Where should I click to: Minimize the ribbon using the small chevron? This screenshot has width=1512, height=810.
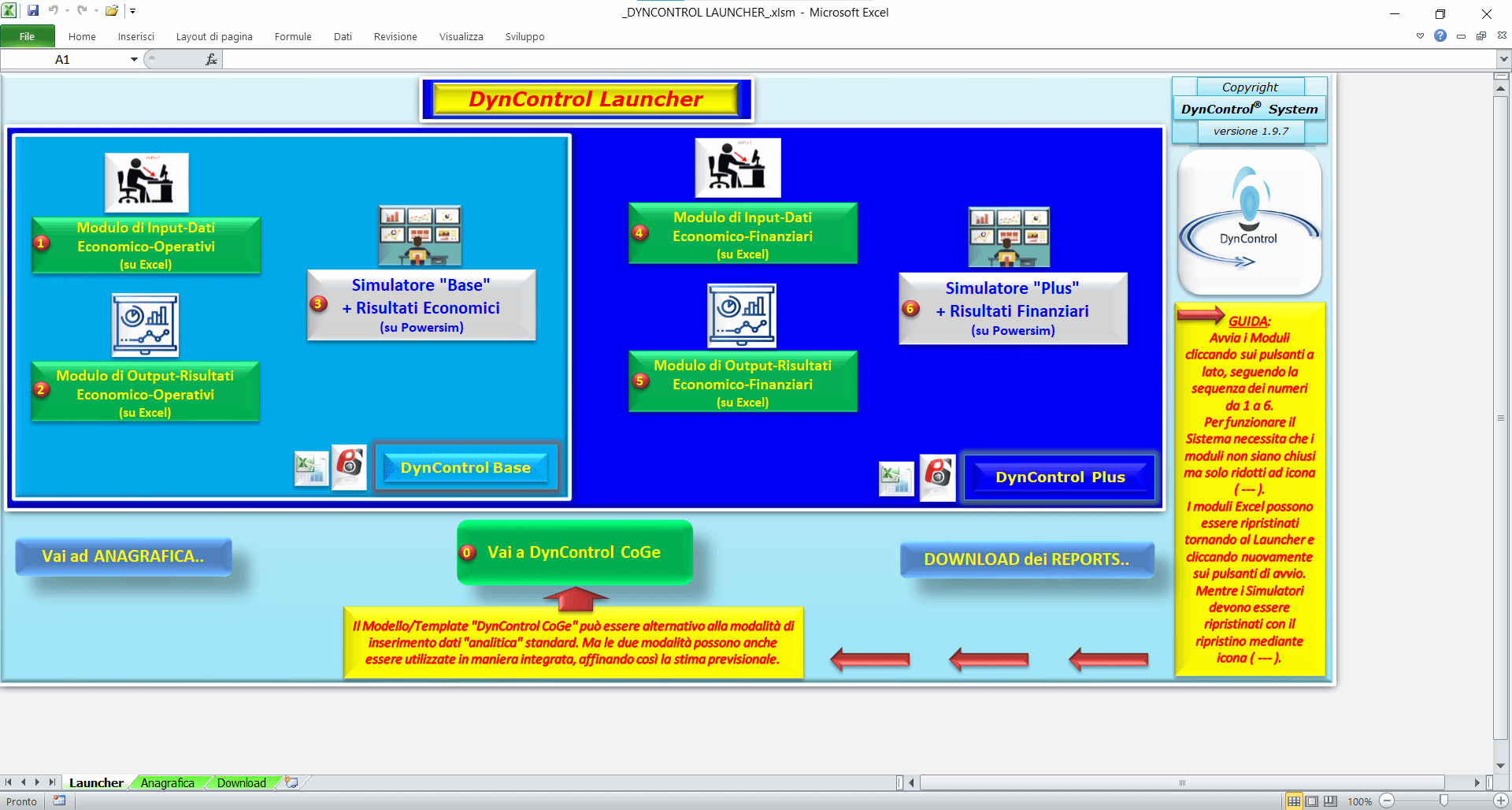pyautogui.click(x=1420, y=36)
